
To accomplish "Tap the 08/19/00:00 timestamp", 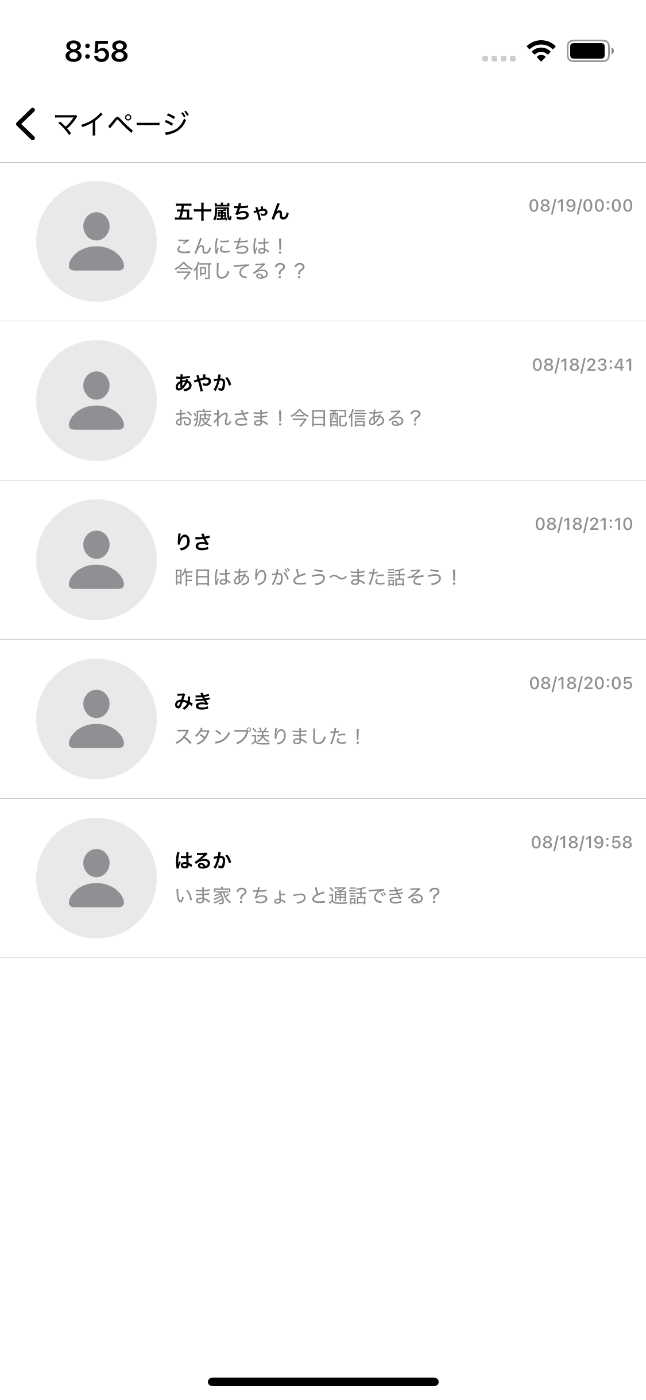I will 580,206.
